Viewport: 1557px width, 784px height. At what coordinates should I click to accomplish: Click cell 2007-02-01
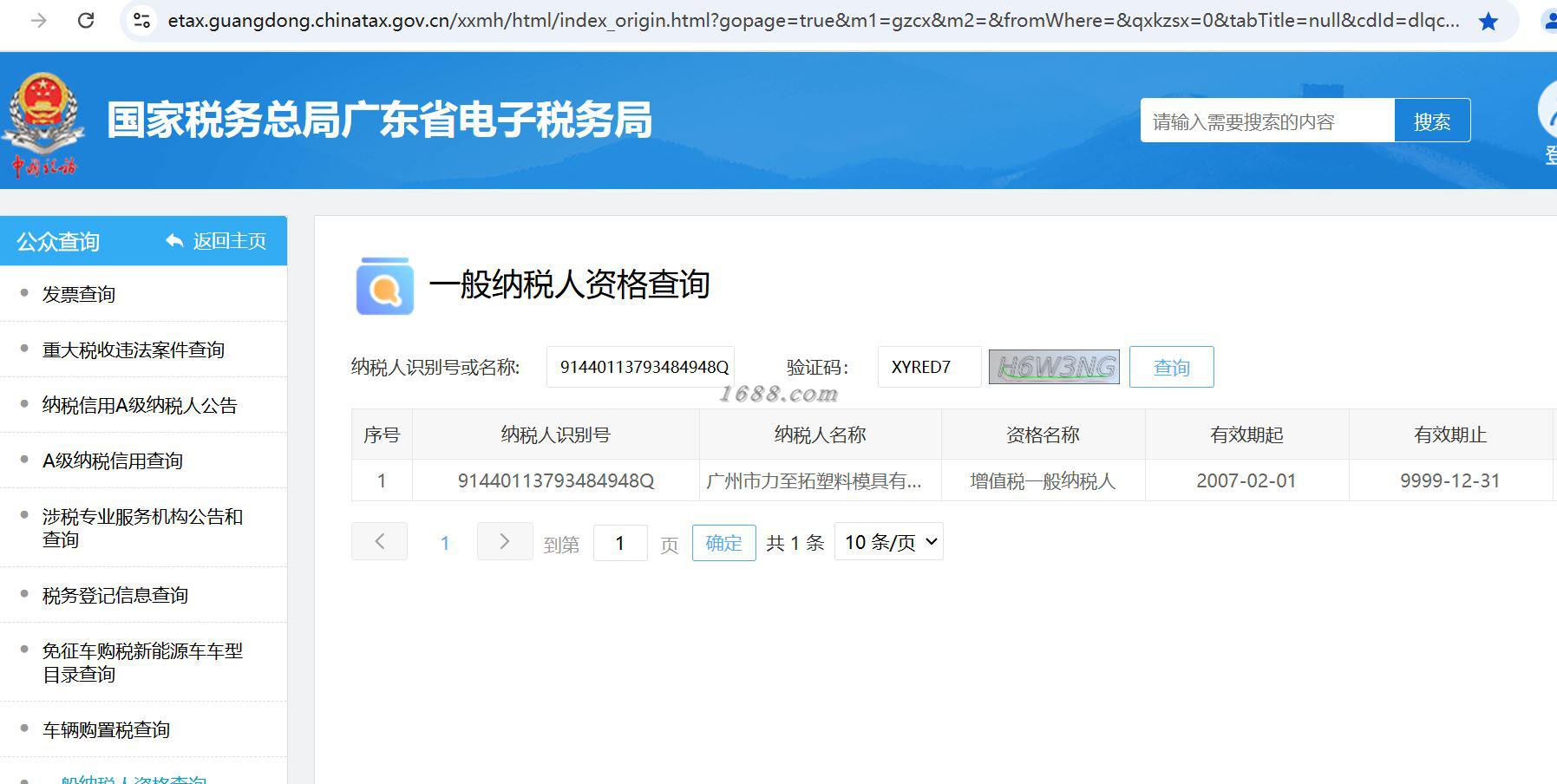pyautogui.click(x=1246, y=480)
